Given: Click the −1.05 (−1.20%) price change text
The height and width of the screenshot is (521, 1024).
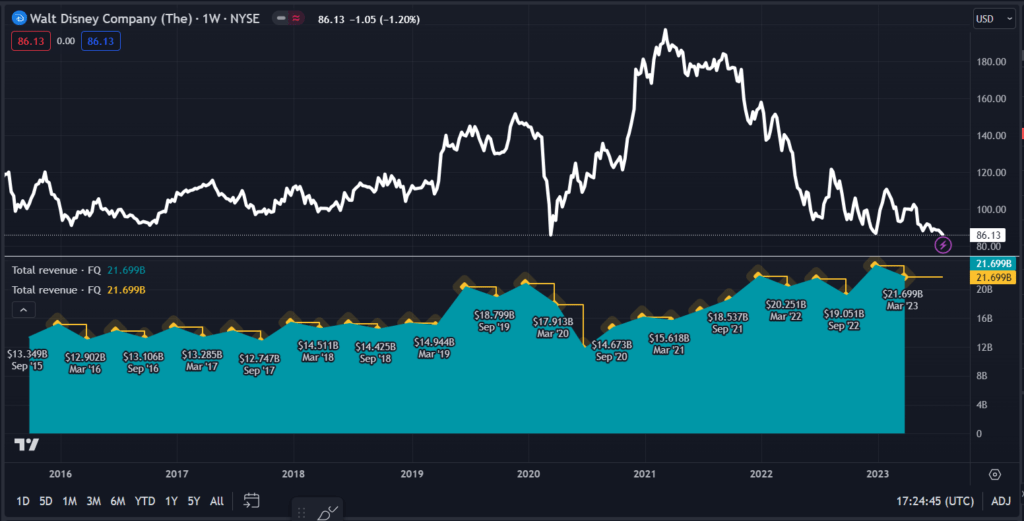Looking at the screenshot, I should point(385,20).
